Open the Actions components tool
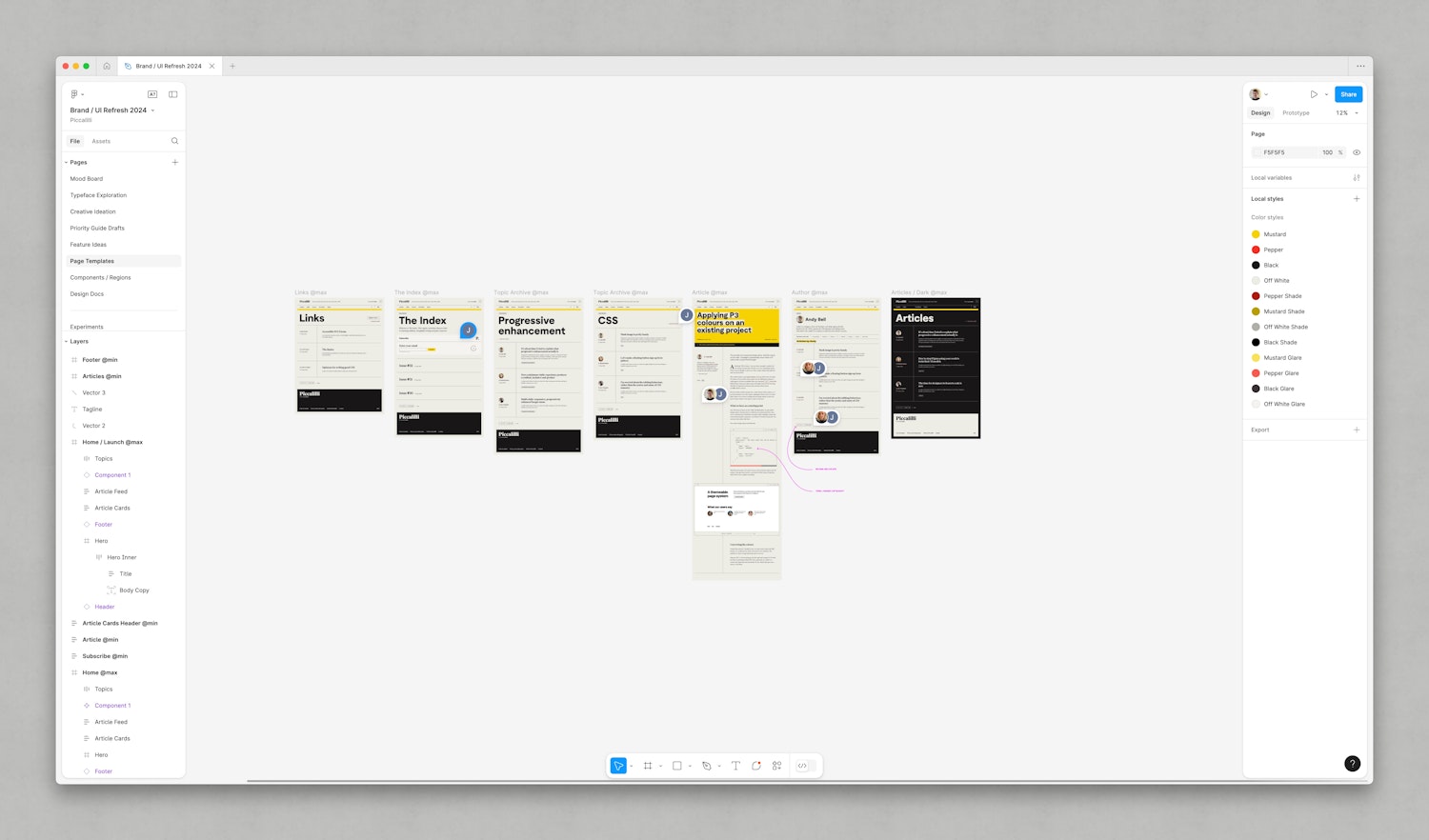Screen dimensions: 1429x840 click(x=777, y=766)
